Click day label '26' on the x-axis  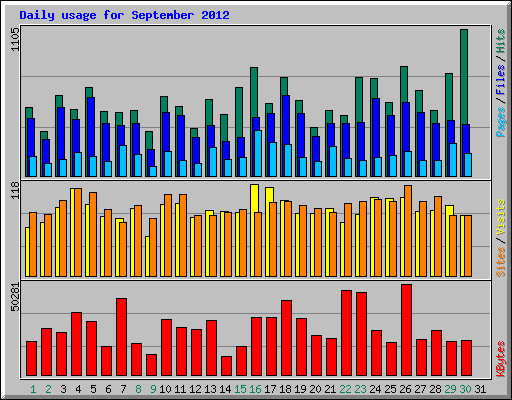[x=405, y=389]
